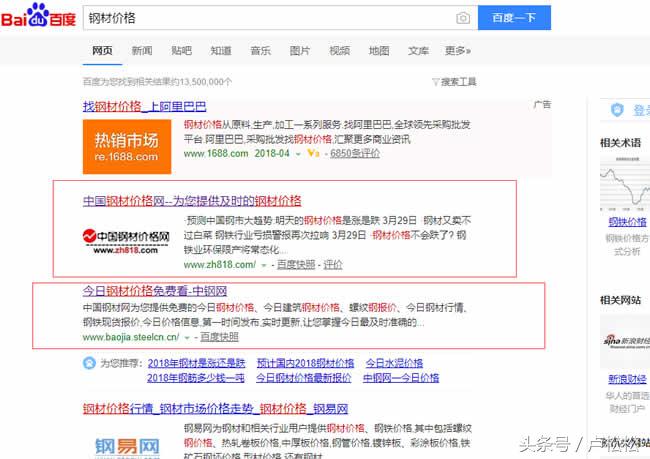
Task: Open 搜索工具 filter options
Action: [454, 82]
